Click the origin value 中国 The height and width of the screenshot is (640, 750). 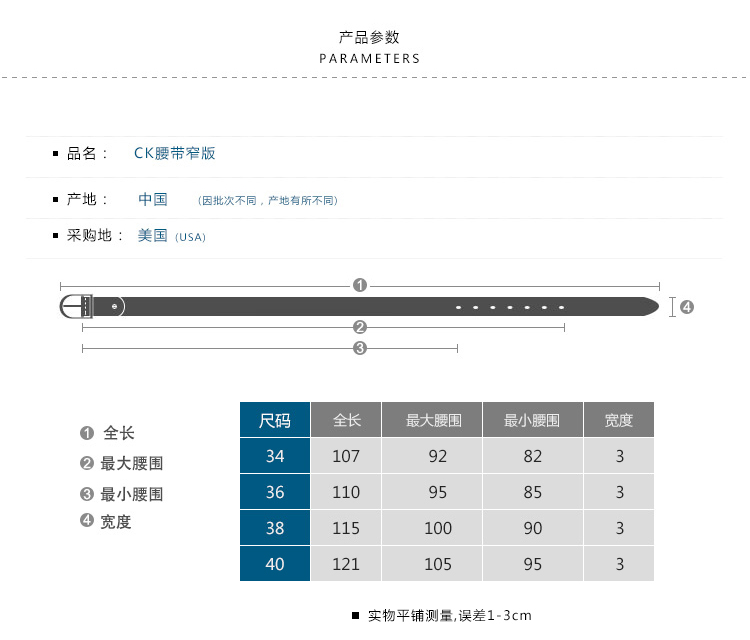(153, 199)
